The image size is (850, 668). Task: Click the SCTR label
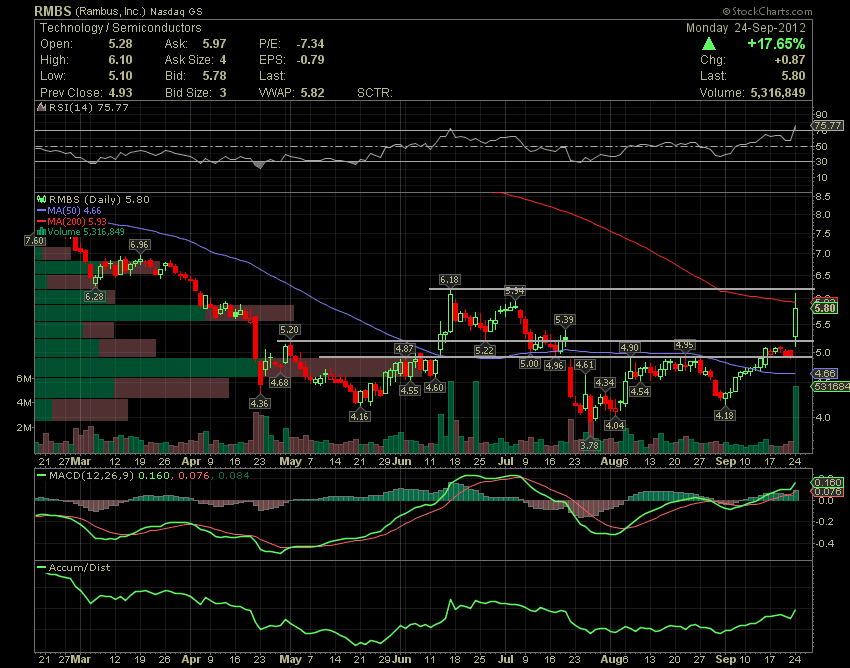click(x=375, y=93)
